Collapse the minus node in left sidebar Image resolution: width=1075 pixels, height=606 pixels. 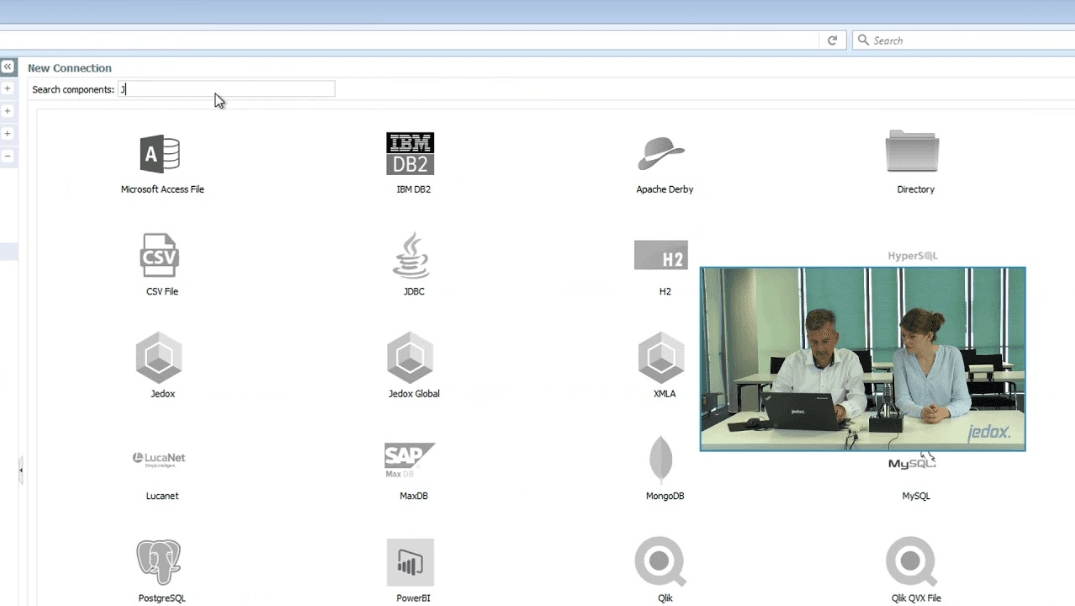(8, 156)
